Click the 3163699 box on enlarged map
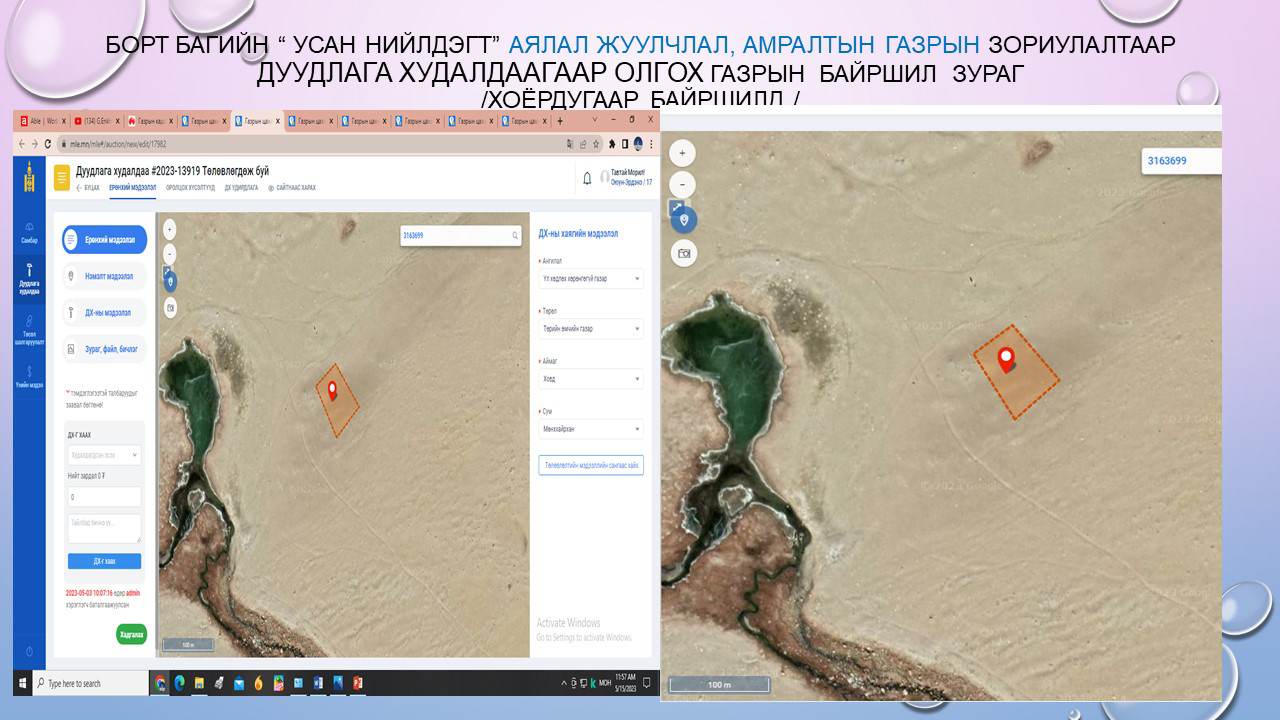Image resolution: width=1280 pixels, height=720 pixels. (x=1182, y=160)
